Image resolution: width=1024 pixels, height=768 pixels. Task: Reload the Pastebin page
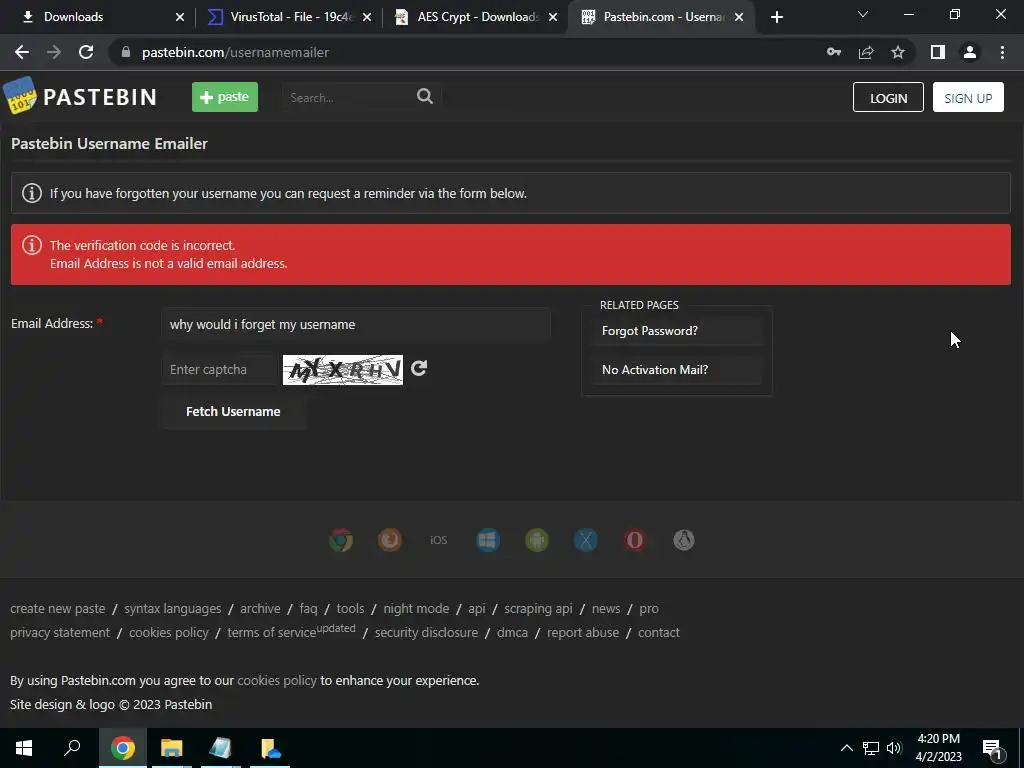tap(86, 52)
